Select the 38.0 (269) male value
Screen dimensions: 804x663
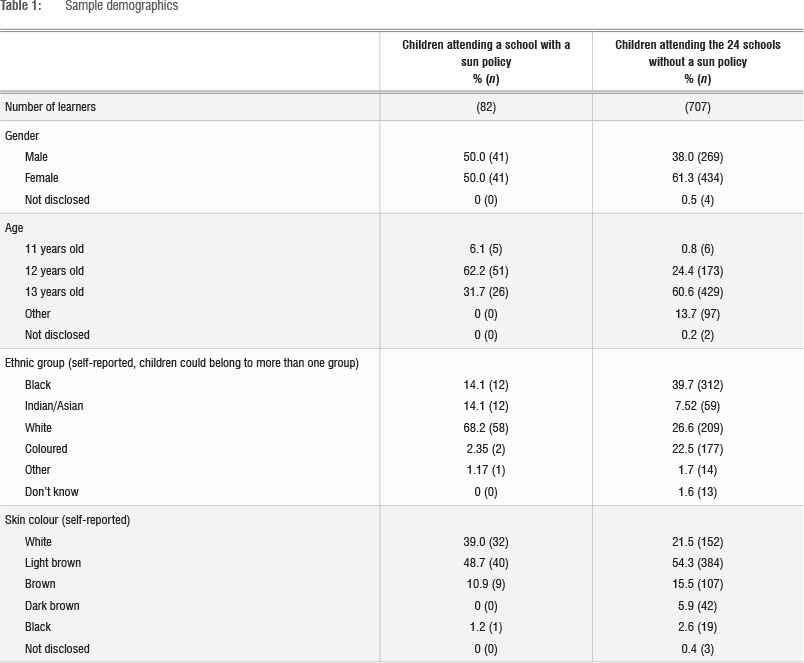[x=697, y=157]
